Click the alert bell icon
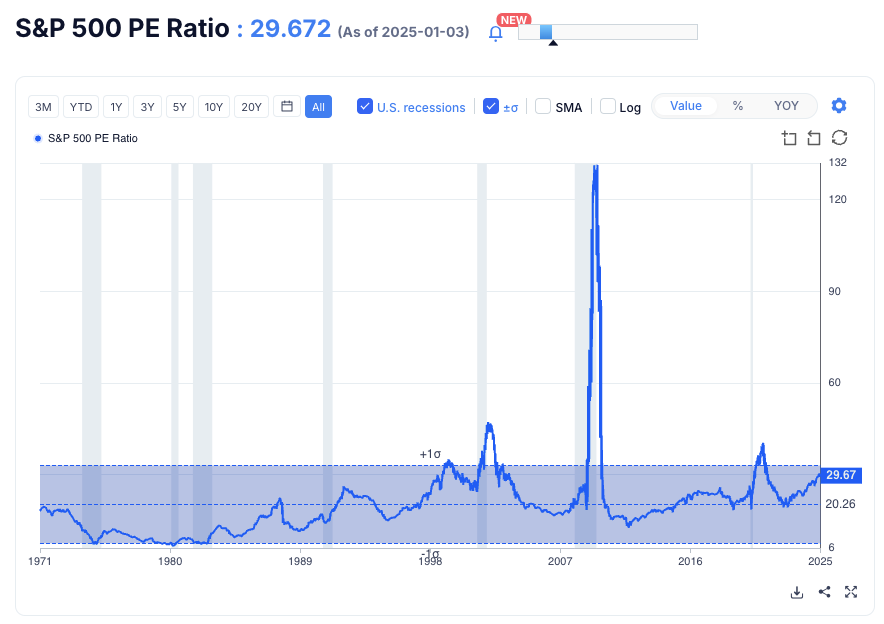This screenshot has height=624, width=884. 496,34
